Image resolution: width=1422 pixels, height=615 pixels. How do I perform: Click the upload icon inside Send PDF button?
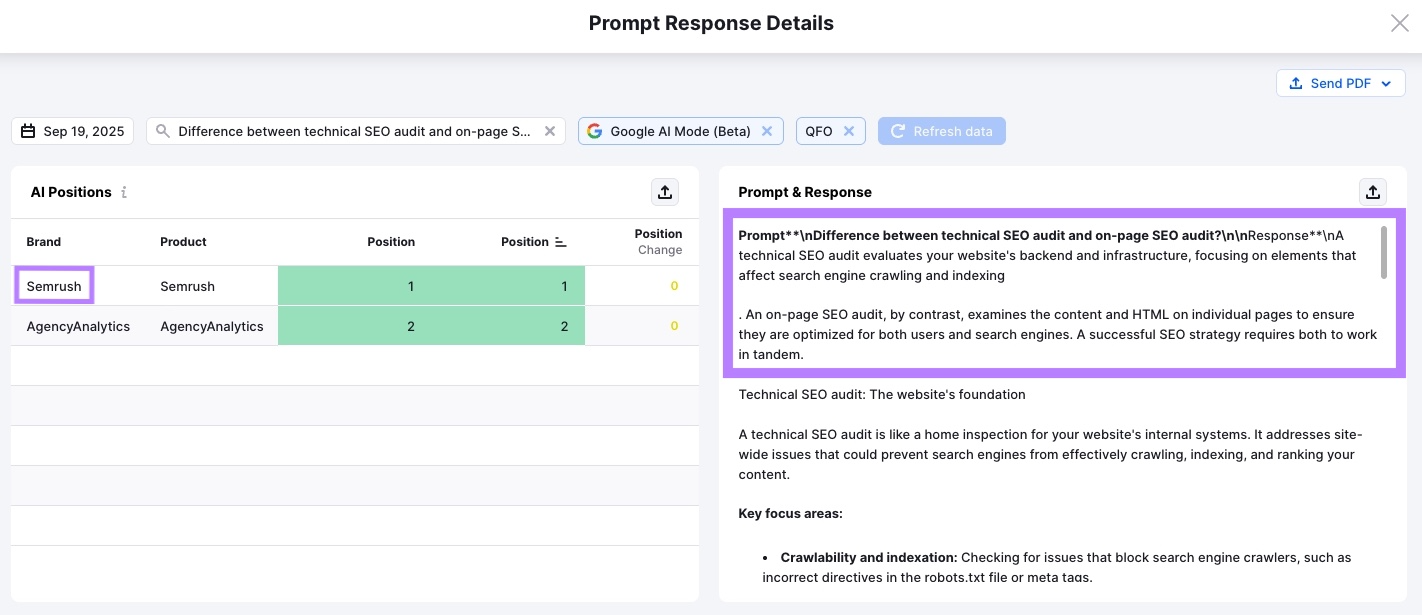point(1294,83)
